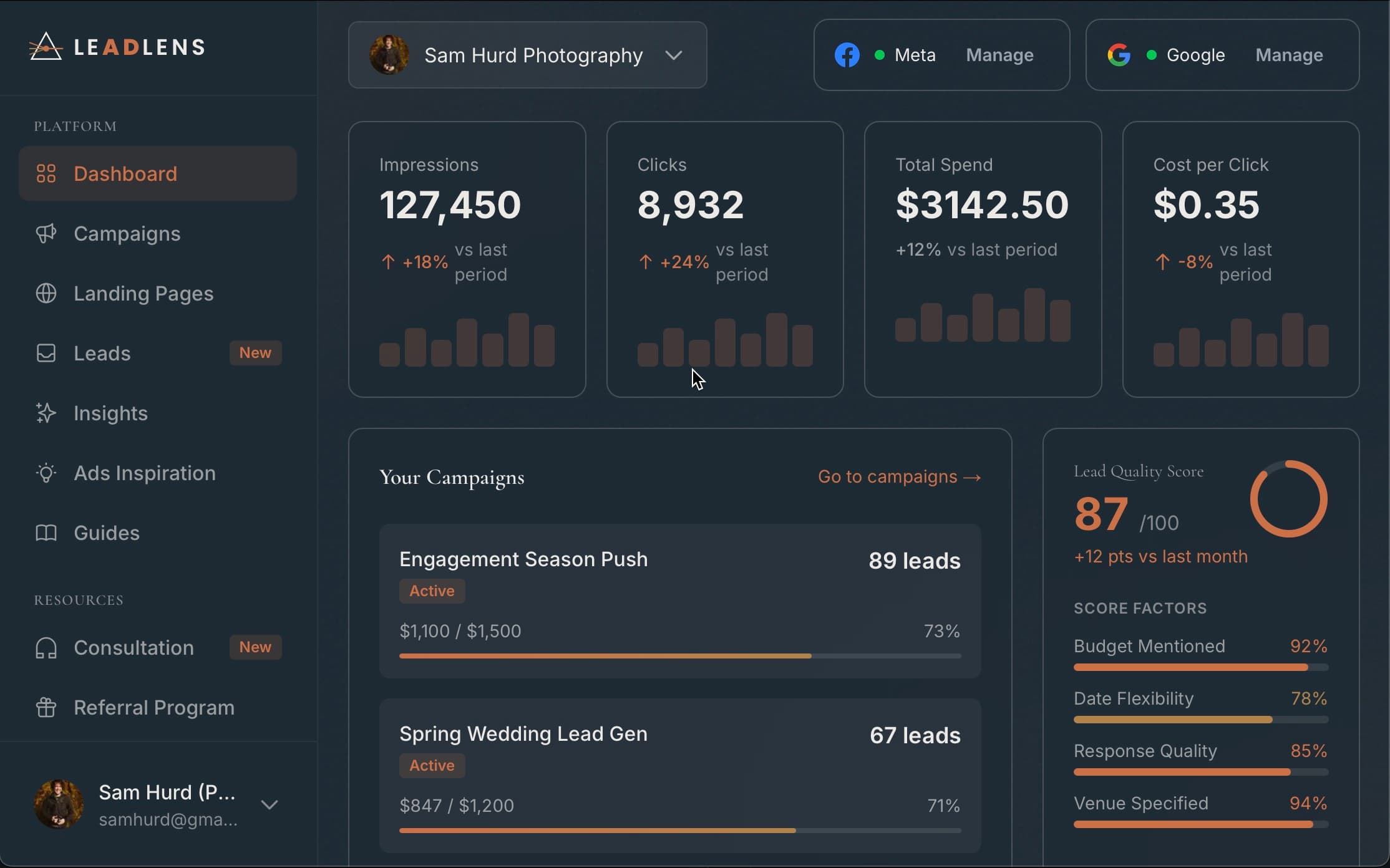
Task: Select the Google logo in the header
Action: point(1120,55)
